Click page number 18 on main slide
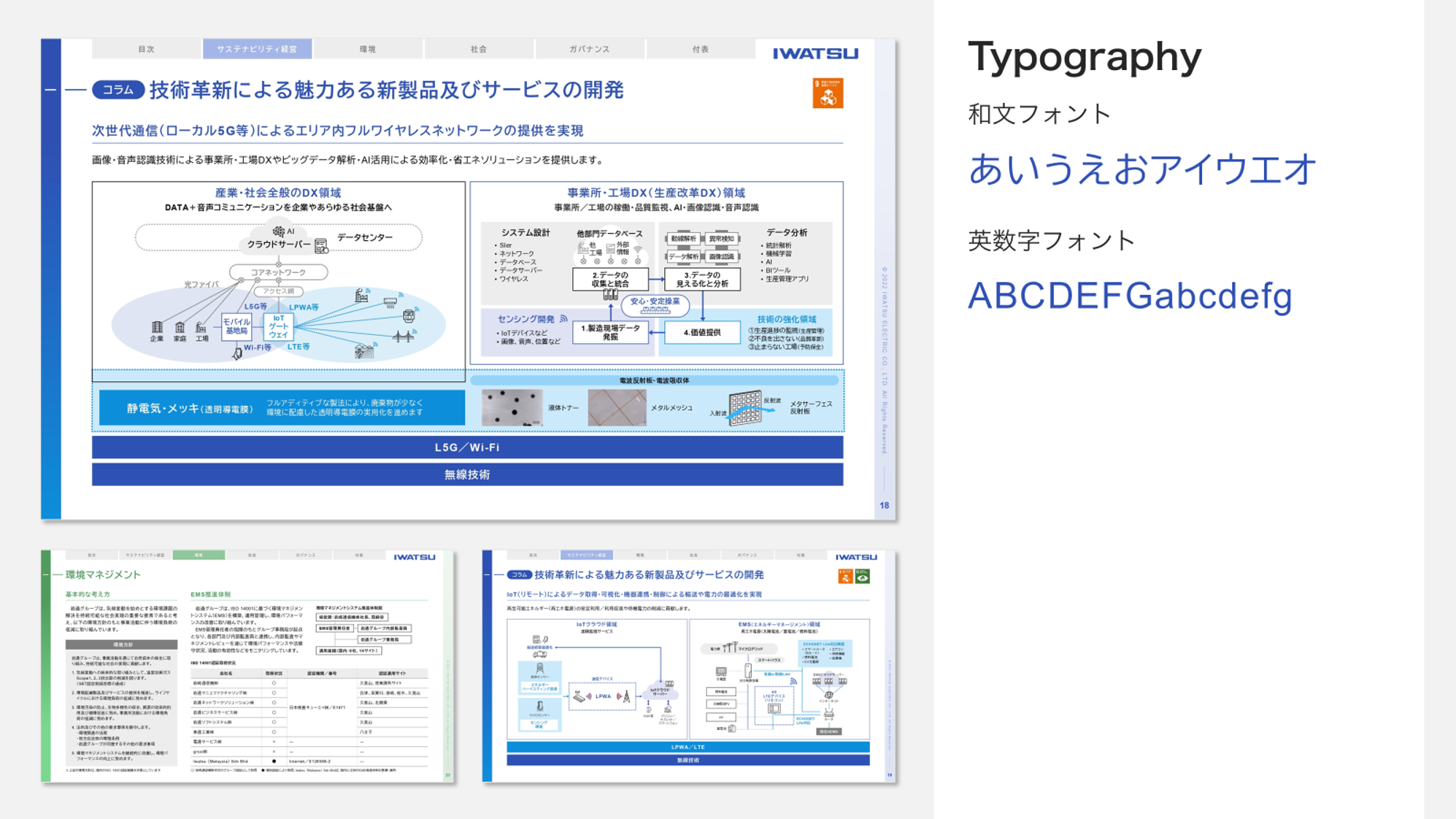 885,505
